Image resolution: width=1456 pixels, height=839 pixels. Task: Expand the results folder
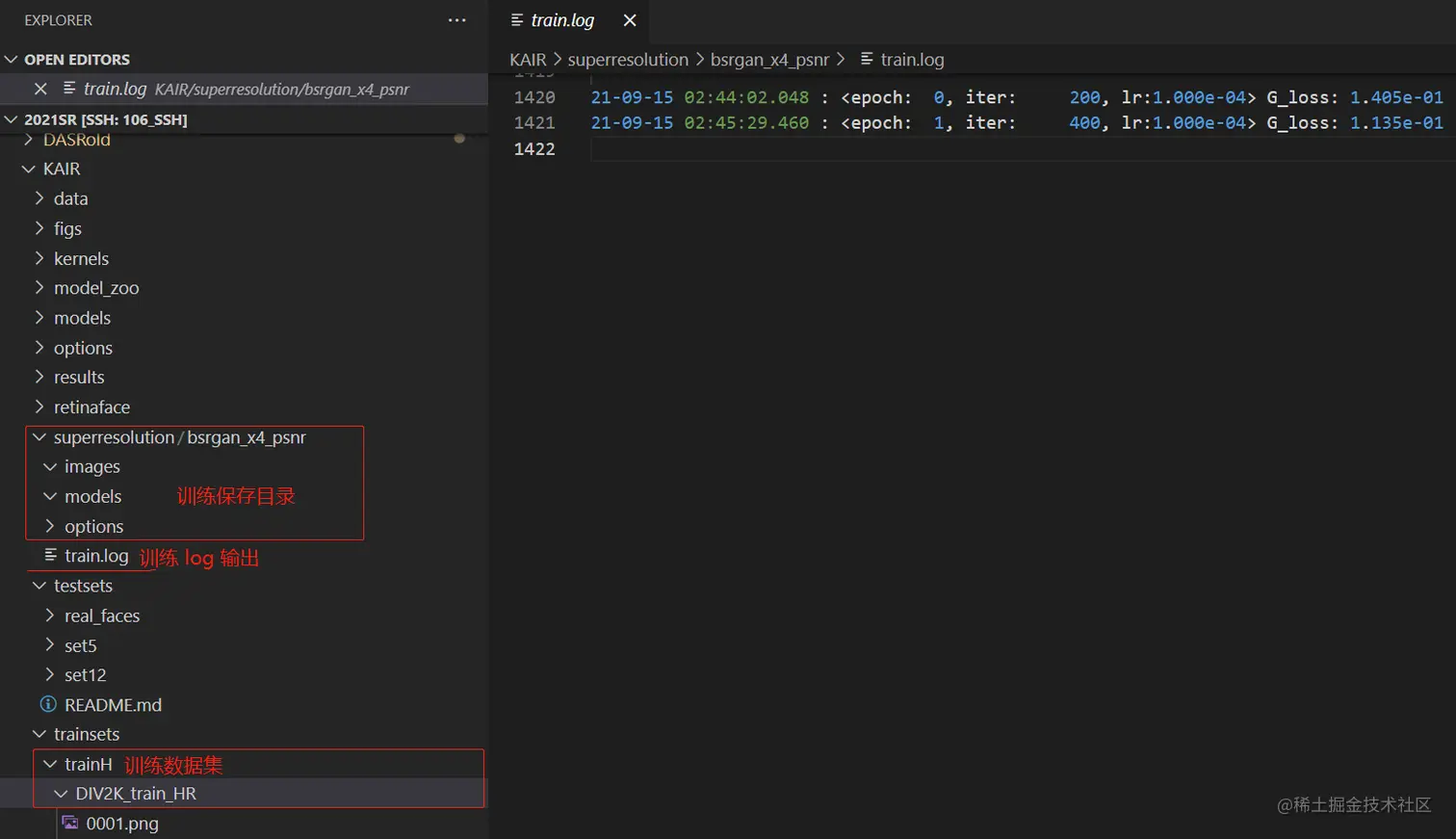pos(39,377)
